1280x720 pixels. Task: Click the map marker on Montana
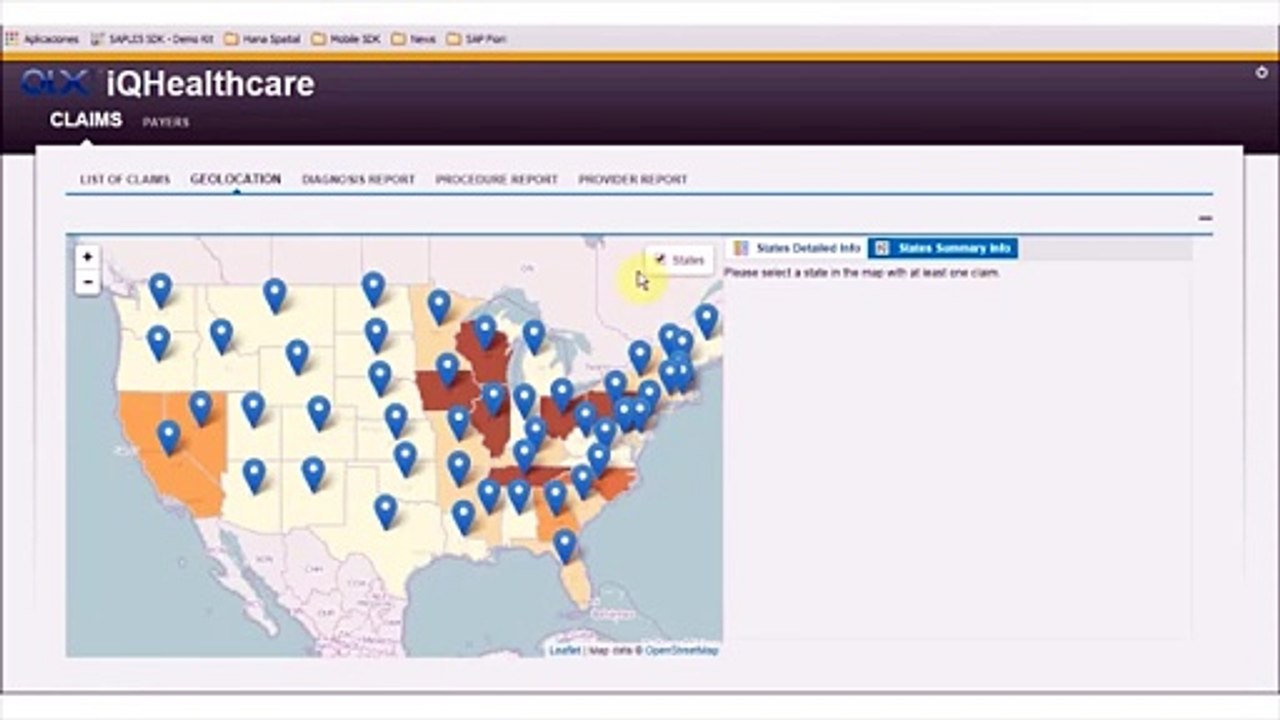click(x=275, y=295)
